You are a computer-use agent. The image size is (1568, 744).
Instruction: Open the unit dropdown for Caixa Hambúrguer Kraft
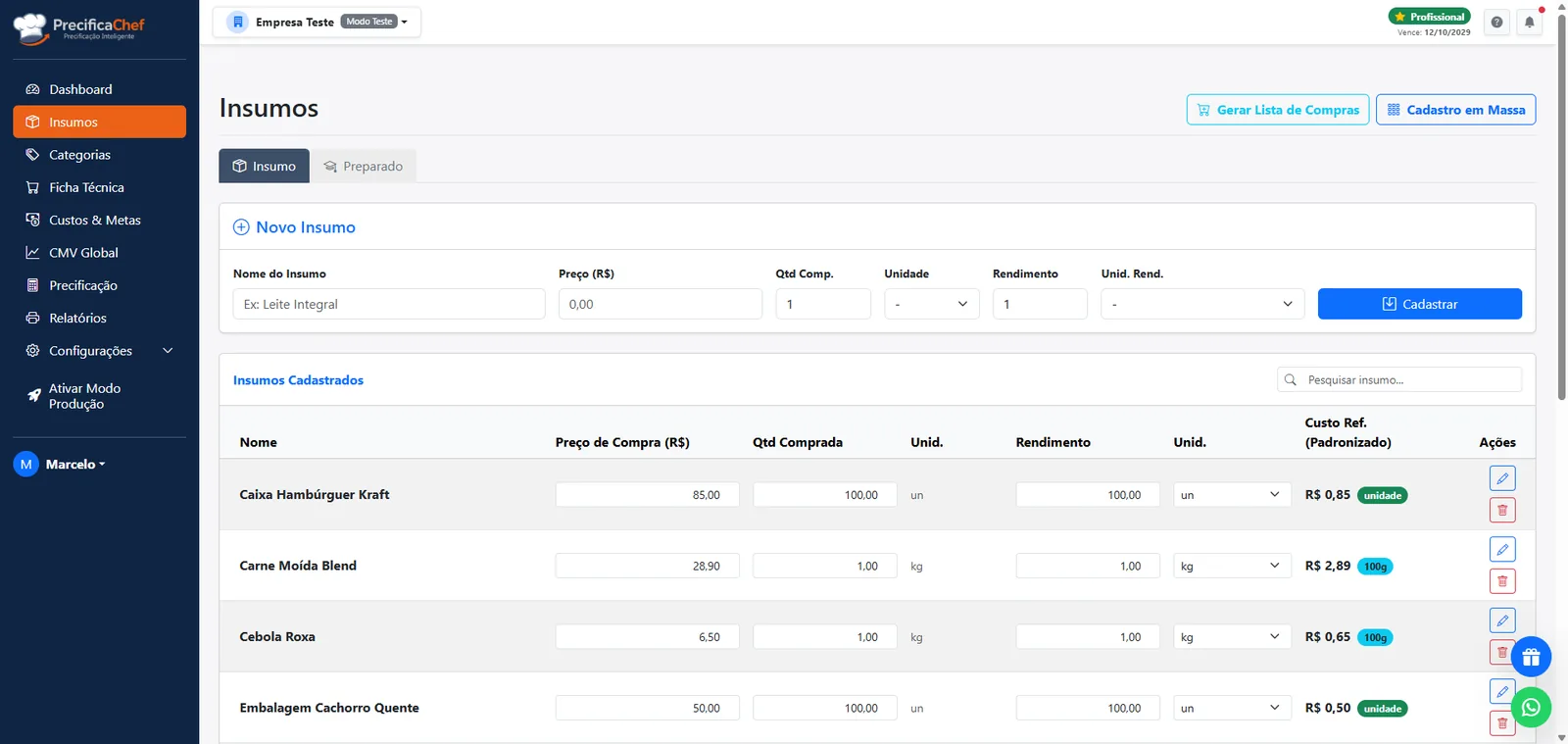pos(1232,495)
